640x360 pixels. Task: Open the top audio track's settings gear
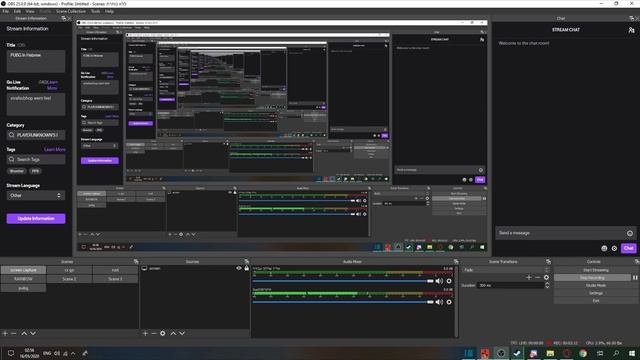click(449, 281)
